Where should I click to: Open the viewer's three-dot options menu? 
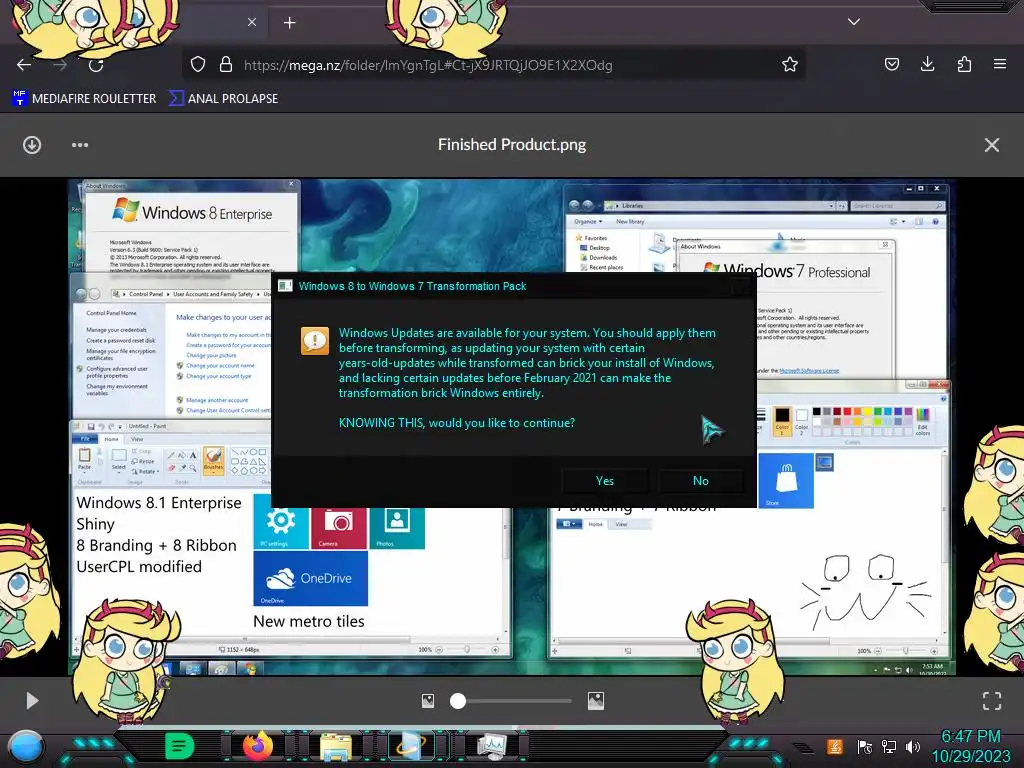(x=80, y=145)
